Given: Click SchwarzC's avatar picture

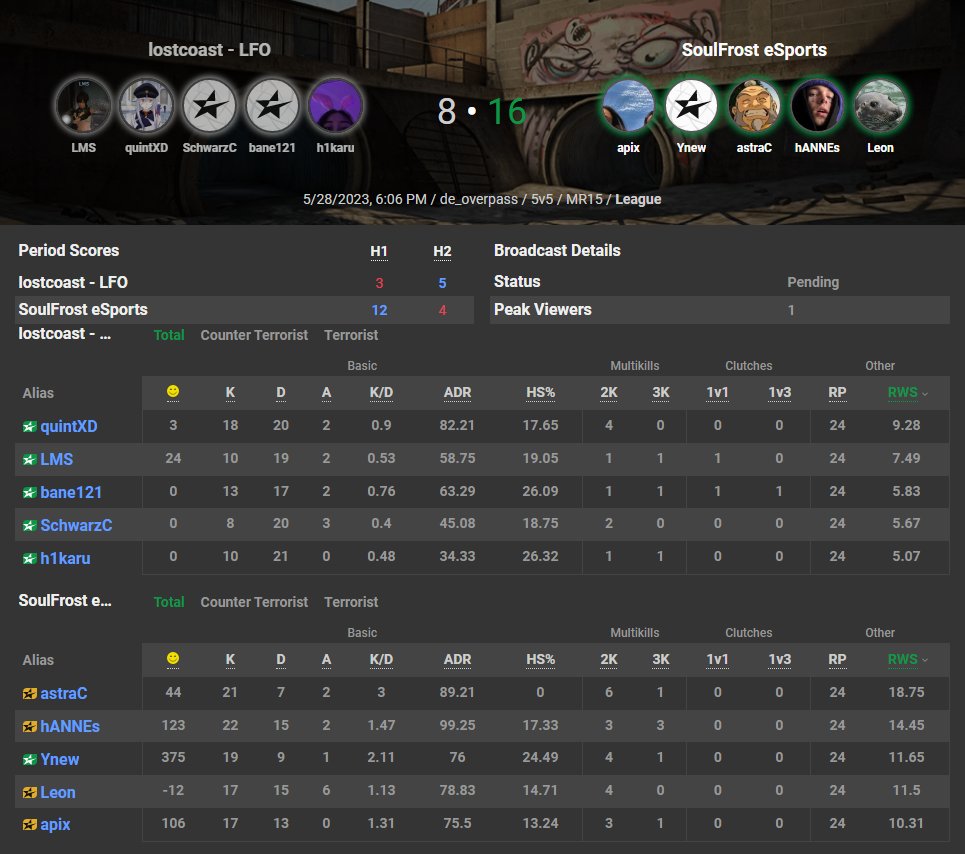Looking at the screenshot, I should coord(209,104).
